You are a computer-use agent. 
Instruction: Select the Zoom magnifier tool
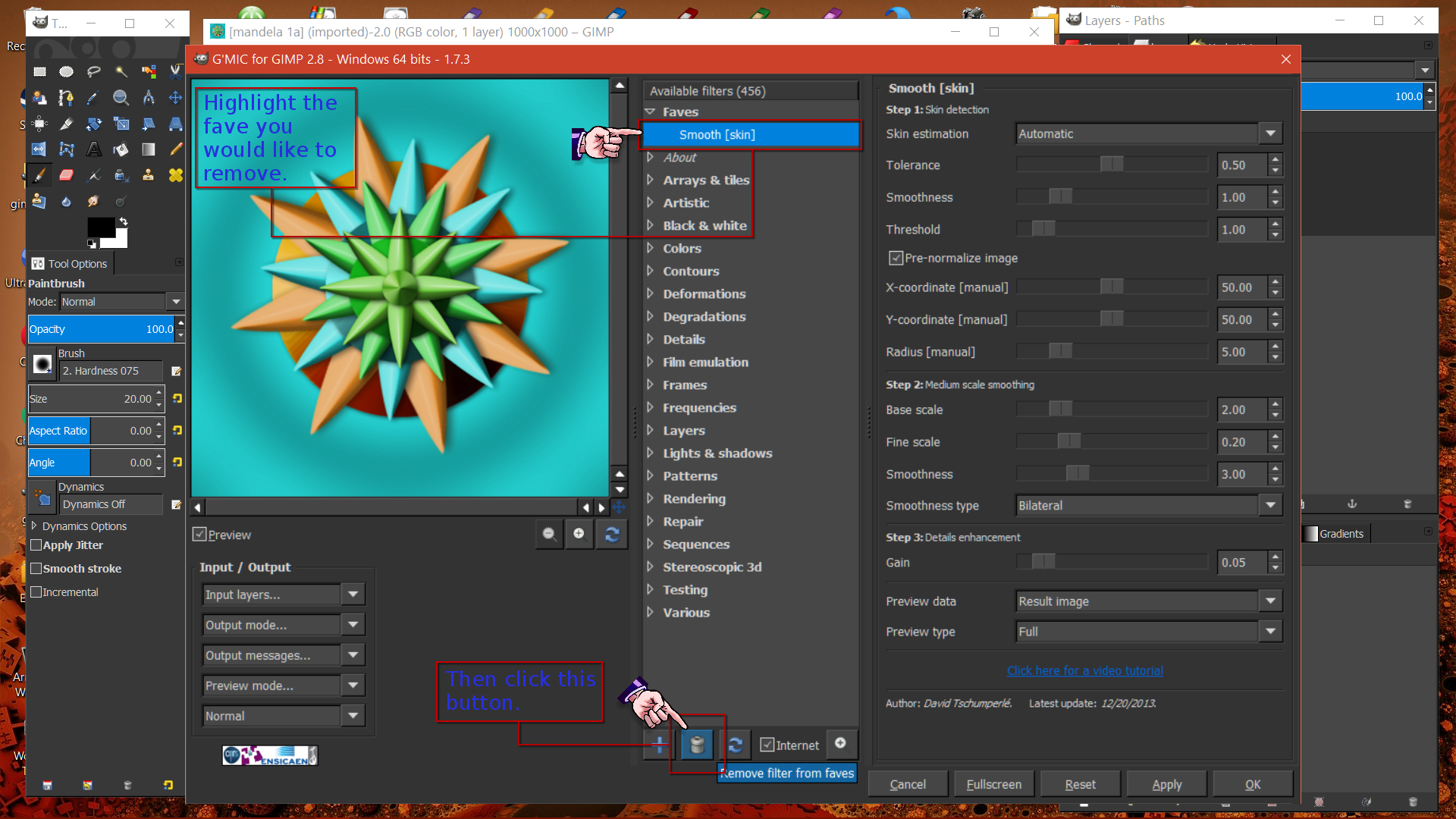tap(121, 98)
